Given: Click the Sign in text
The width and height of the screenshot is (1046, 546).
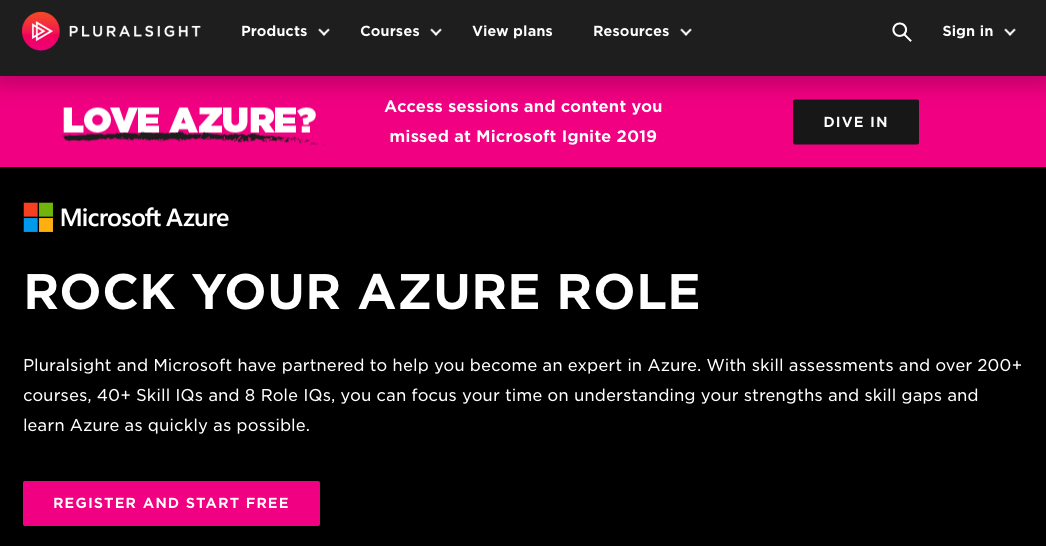Looking at the screenshot, I should click(x=968, y=31).
